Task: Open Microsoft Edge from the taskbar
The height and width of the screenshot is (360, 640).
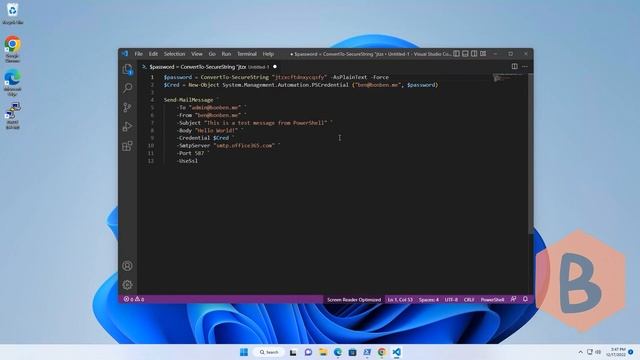Action: (338, 352)
